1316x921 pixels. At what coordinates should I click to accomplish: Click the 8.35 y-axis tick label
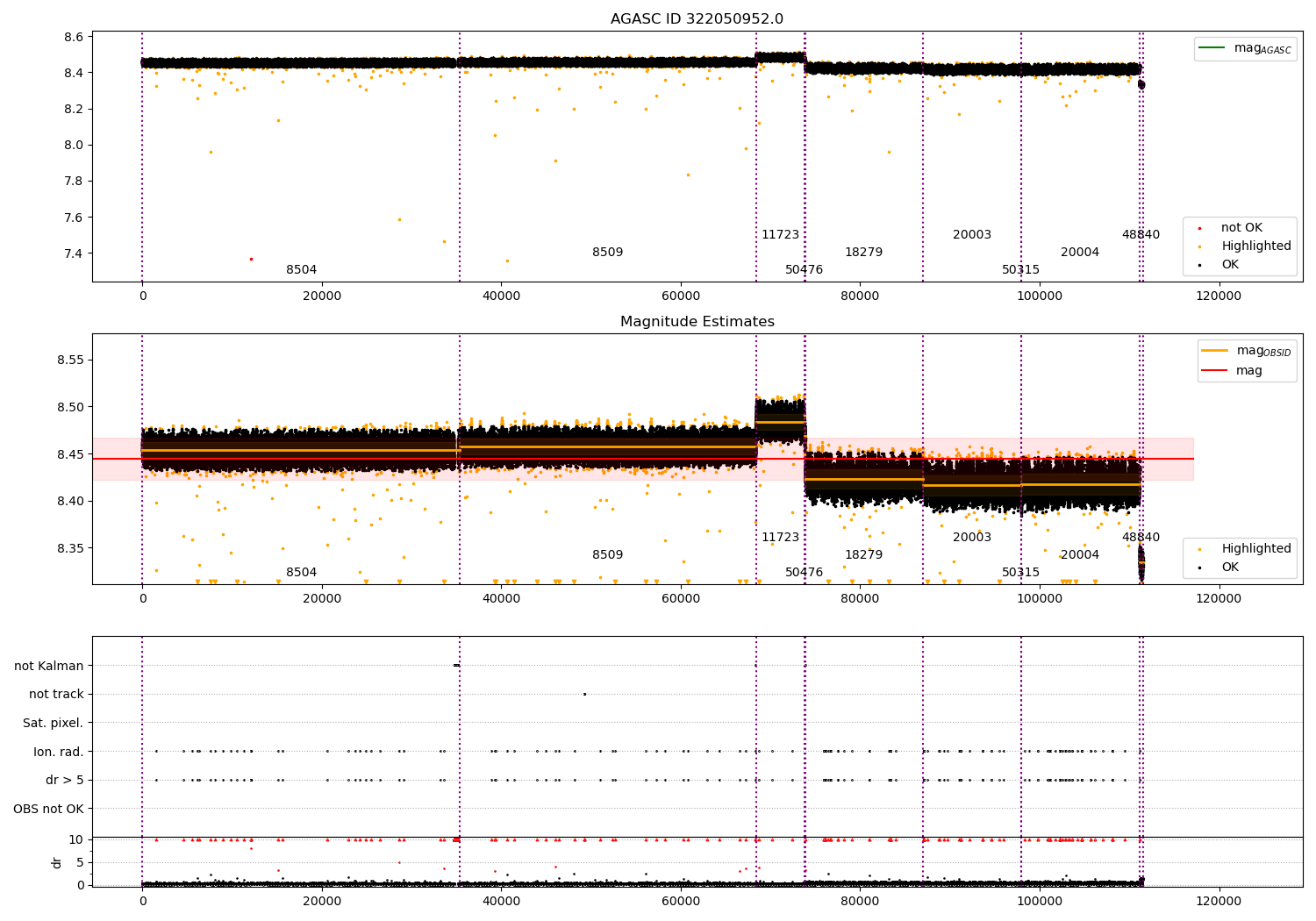[70, 549]
